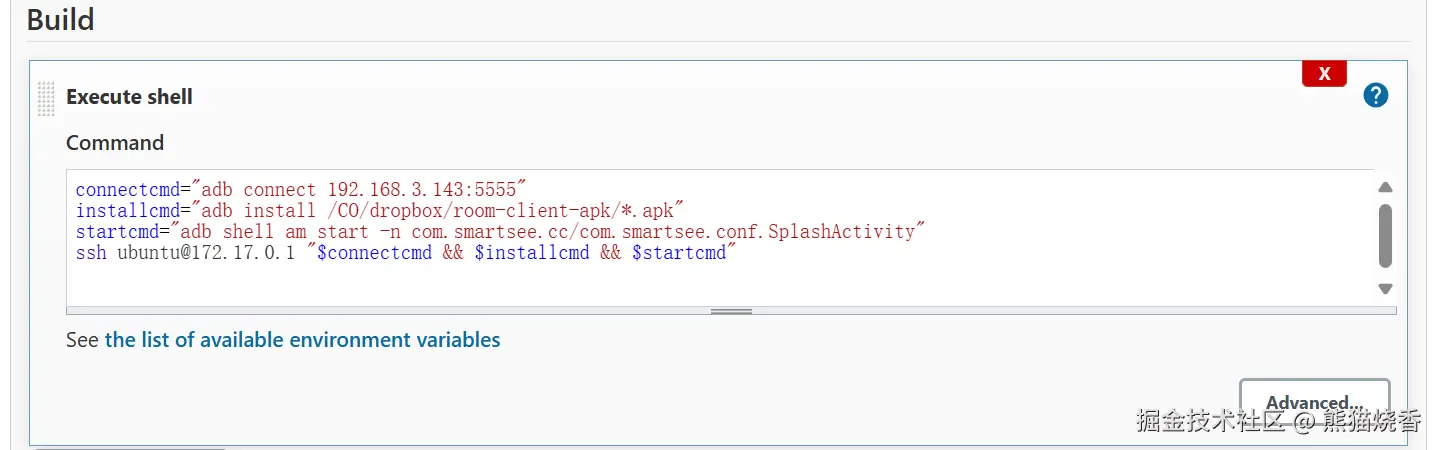Click the ssh ubuntu@172.17.0.1 text

pyautogui.click(x=185, y=253)
